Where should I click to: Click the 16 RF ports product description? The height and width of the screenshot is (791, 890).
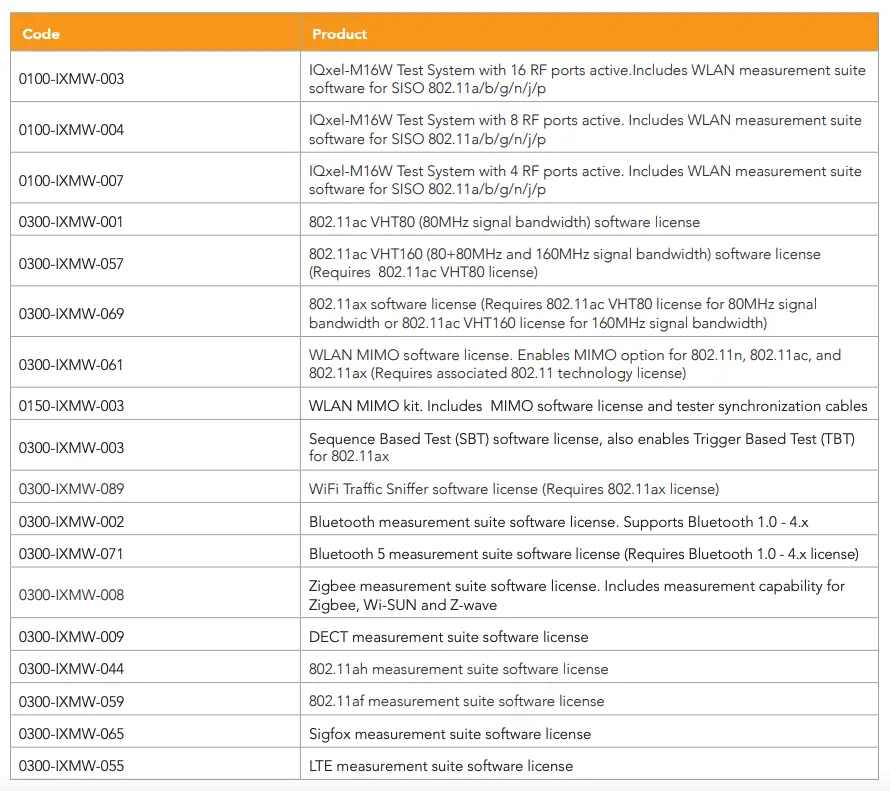point(587,79)
